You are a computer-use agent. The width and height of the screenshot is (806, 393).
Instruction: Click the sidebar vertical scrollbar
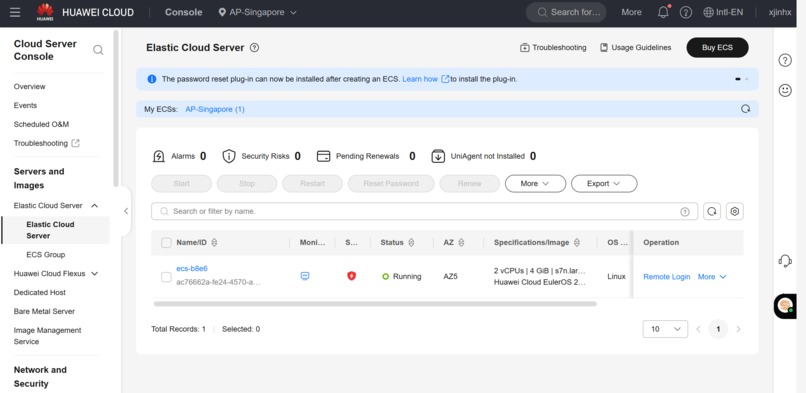[116, 108]
